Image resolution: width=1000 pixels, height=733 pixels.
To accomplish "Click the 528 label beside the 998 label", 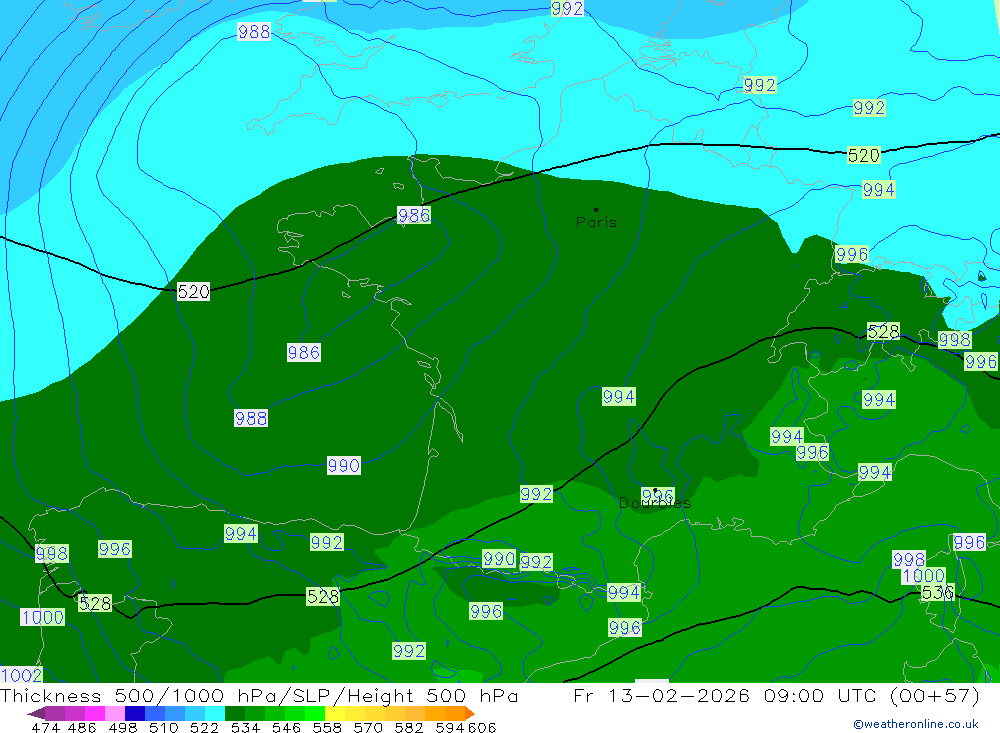I will point(883,331).
